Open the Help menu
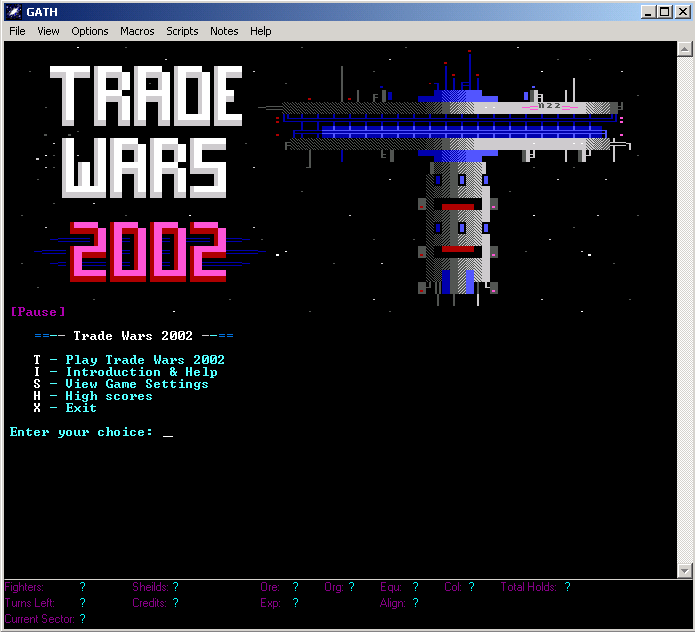695x632 pixels. 260,31
